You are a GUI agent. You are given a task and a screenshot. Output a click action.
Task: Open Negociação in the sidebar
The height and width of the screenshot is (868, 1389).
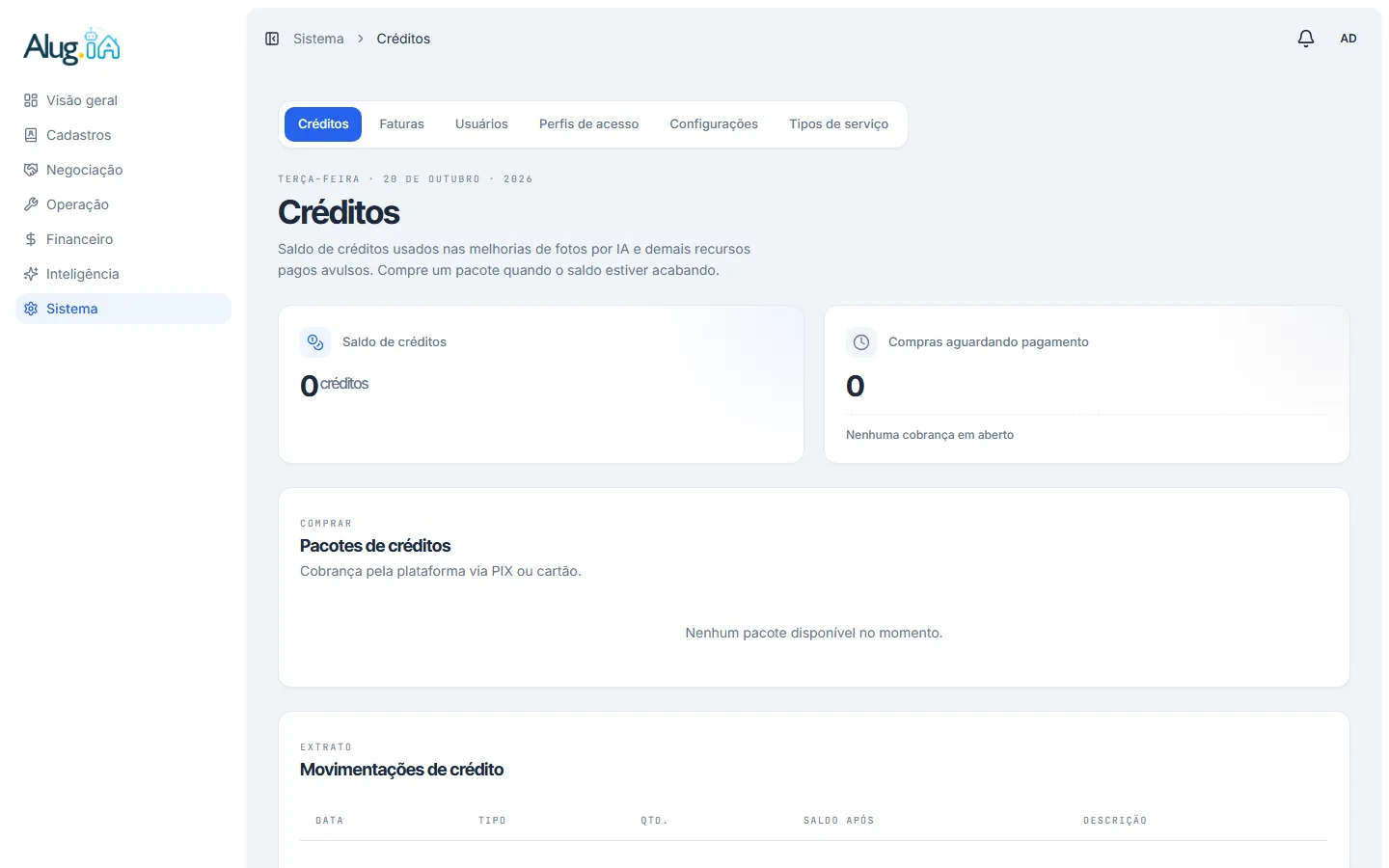click(x=123, y=170)
